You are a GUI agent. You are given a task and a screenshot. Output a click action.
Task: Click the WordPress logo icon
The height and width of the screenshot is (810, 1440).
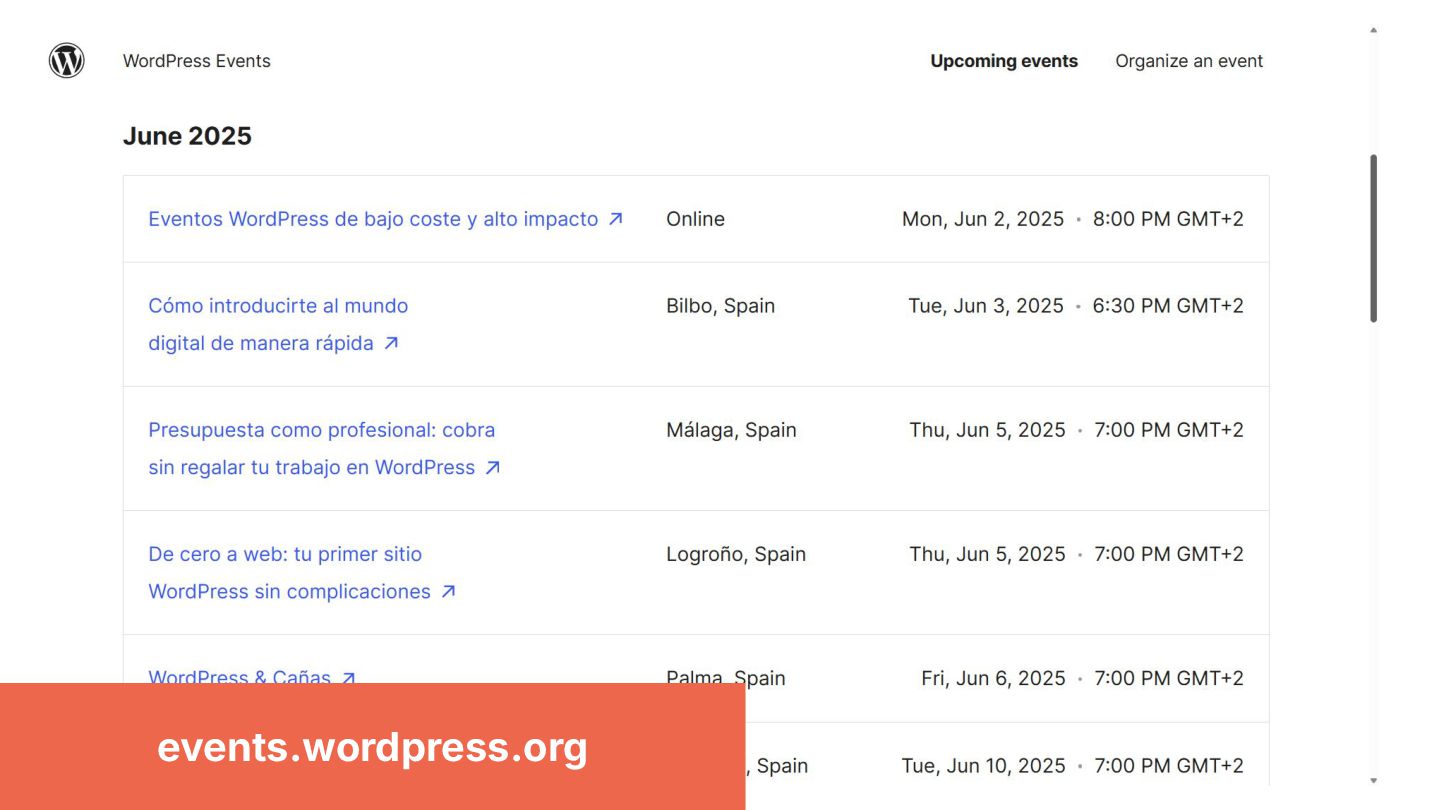tap(67, 61)
